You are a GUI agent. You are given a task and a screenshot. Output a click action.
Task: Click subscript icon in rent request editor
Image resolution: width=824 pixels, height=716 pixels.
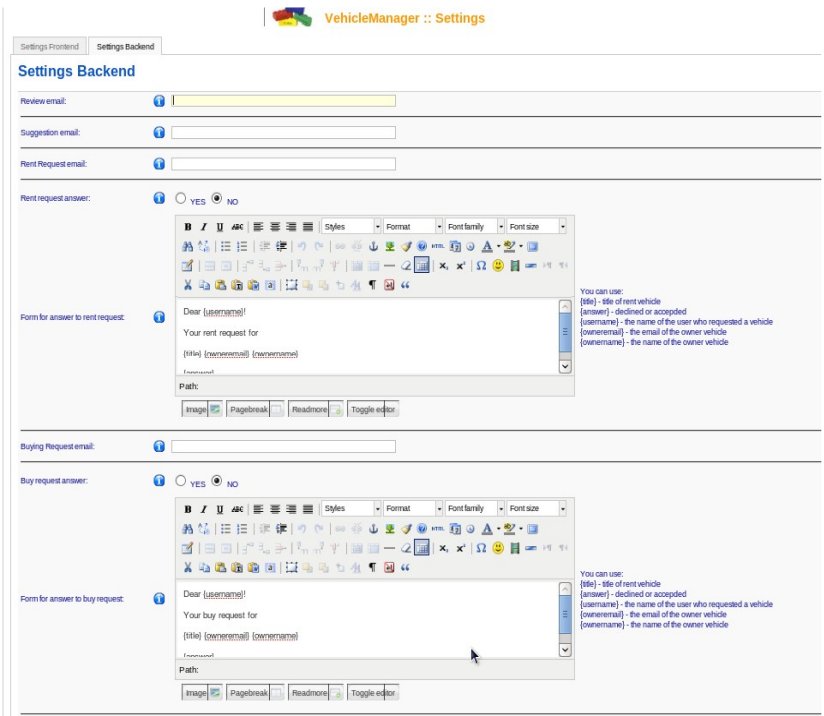coord(444,265)
